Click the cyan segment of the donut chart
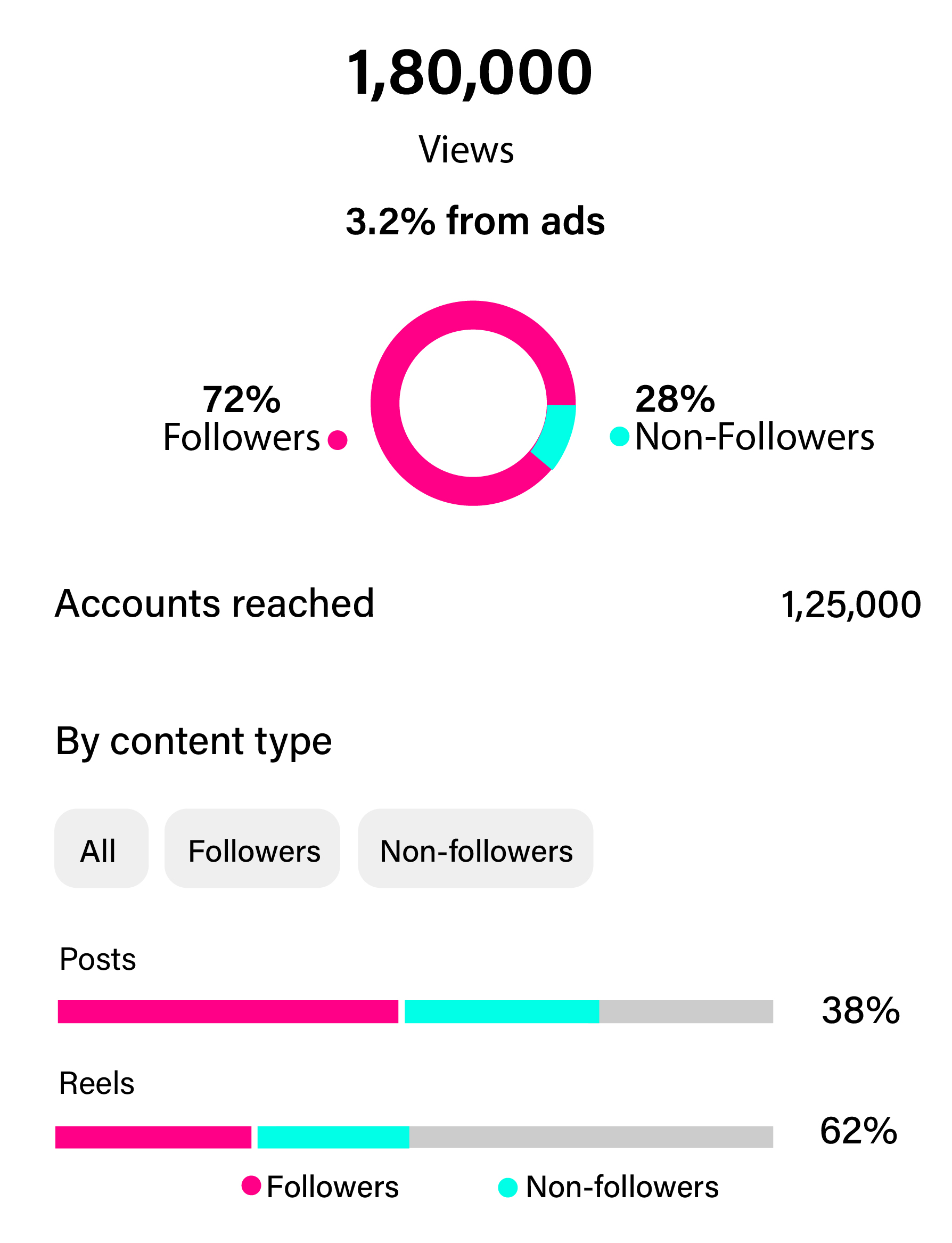Screen dimensions: 952x1243 tap(556, 434)
